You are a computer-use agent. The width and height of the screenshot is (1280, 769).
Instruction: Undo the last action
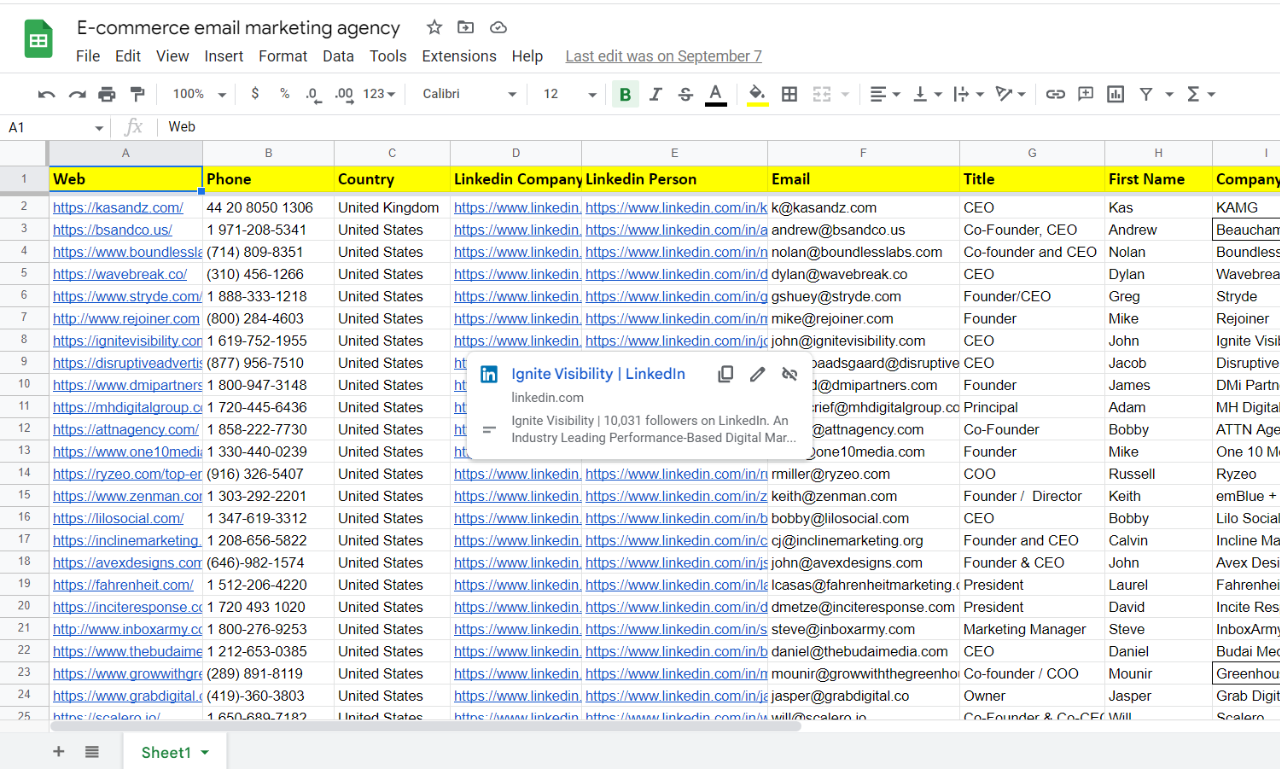click(x=47, y=93)
